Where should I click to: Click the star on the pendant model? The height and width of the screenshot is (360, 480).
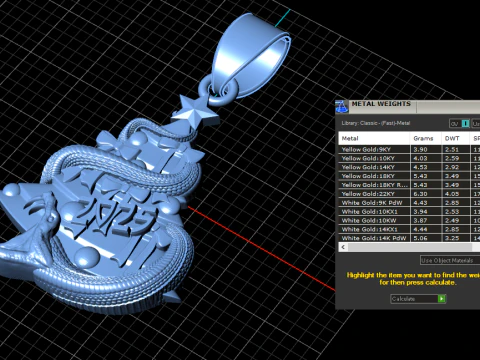coord(195,112)
